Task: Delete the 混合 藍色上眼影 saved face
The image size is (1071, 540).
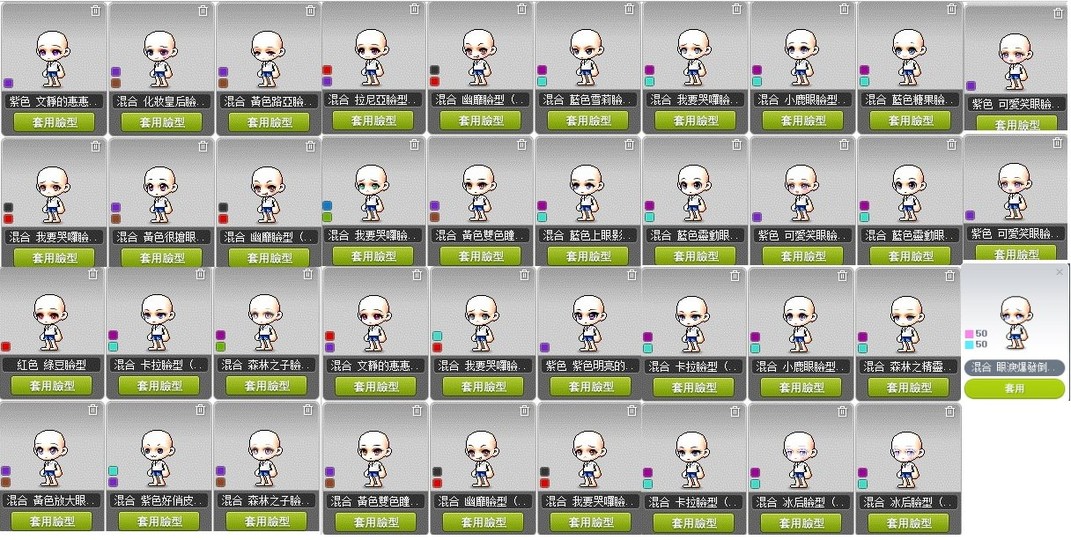Action: [629, 145]
